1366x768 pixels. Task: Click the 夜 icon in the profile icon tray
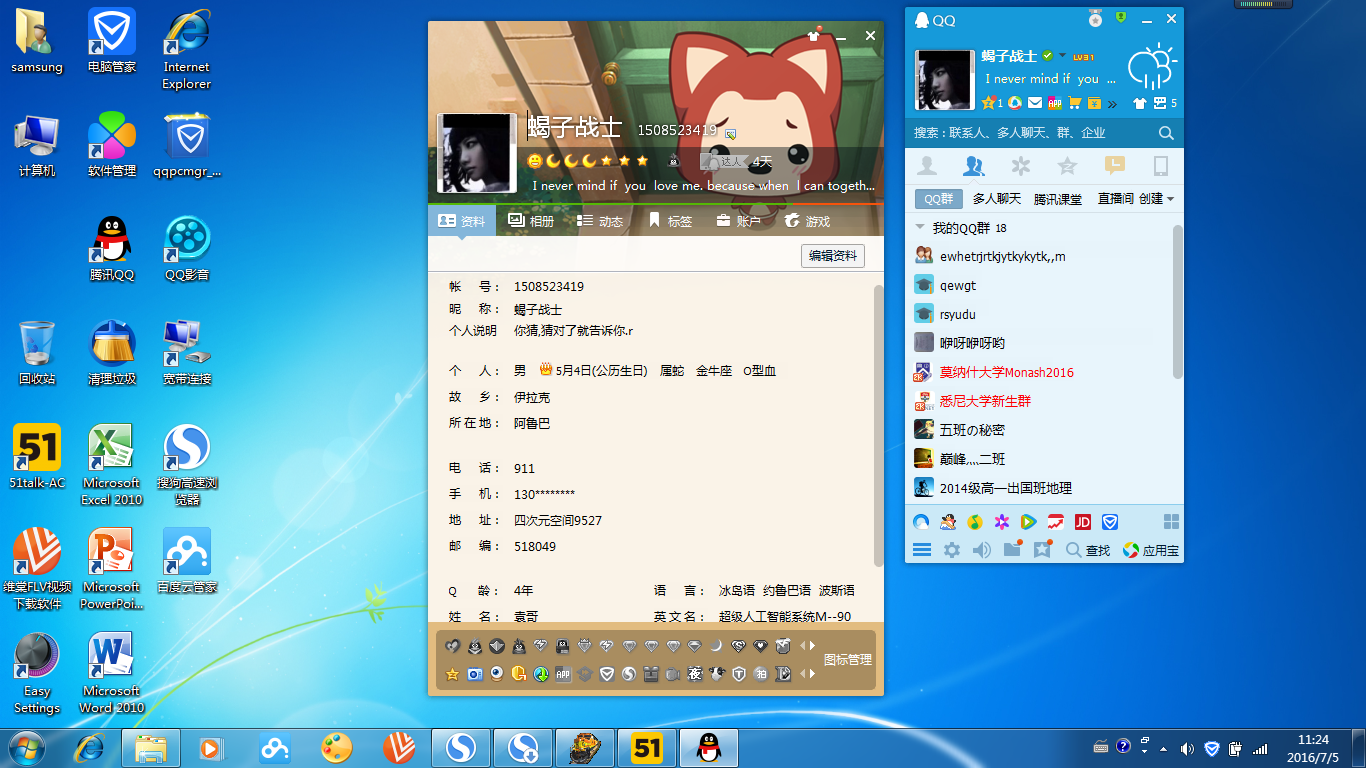(x=695, y=674)
